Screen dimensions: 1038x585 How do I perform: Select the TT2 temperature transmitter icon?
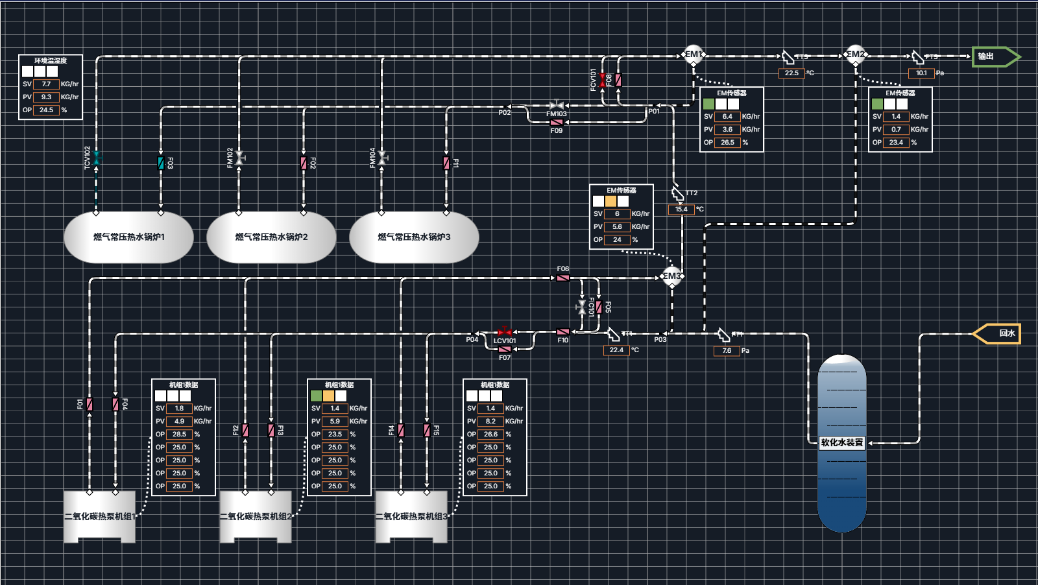[679, 195]
